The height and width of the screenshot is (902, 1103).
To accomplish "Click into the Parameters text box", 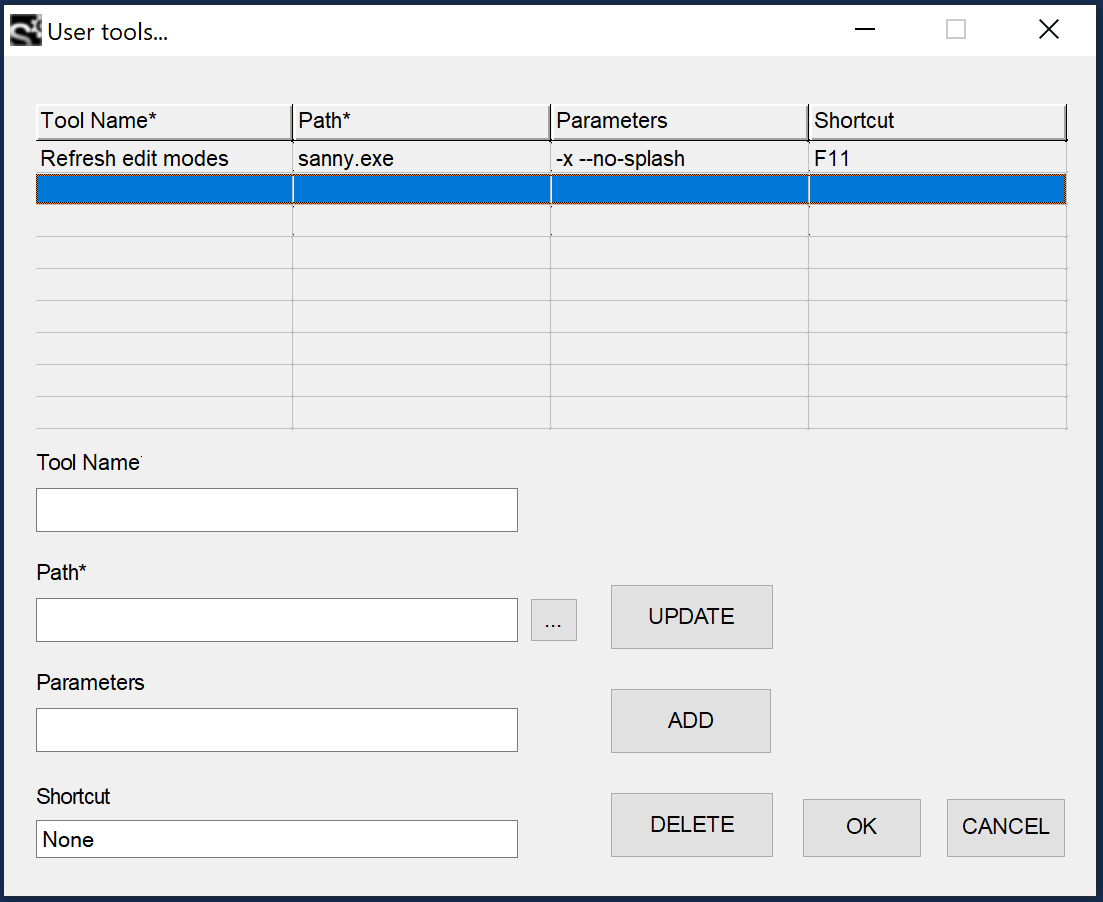I will (276, 730).
